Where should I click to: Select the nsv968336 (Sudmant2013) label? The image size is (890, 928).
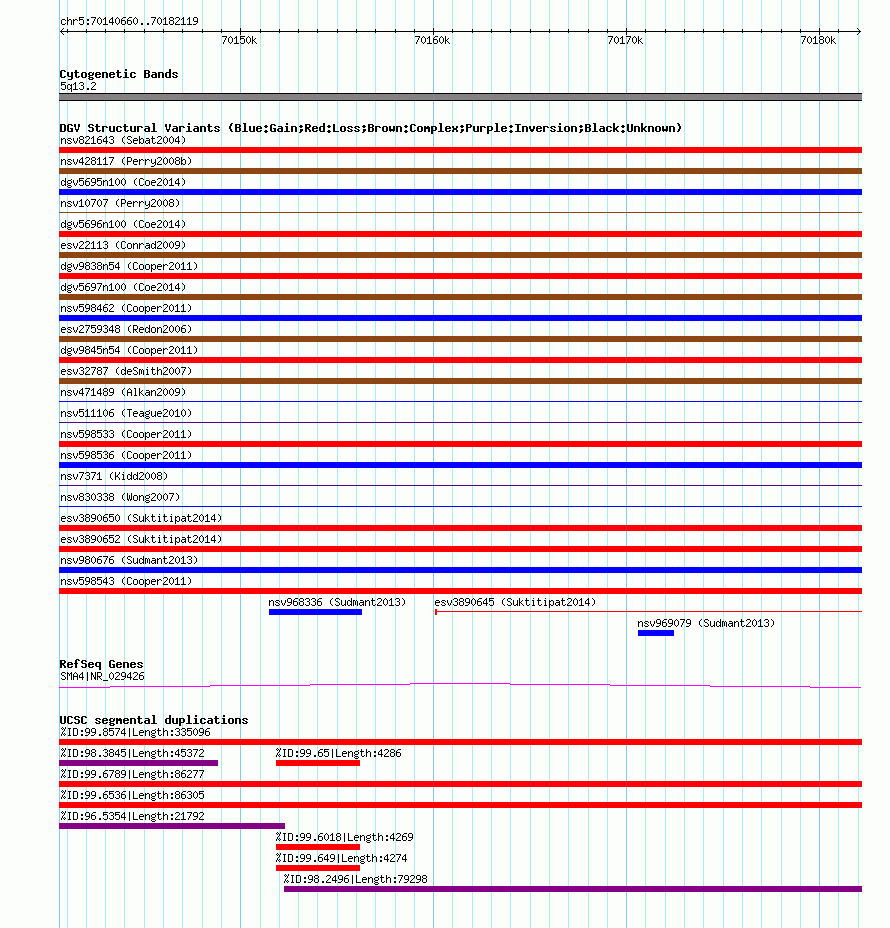point(337,602)
